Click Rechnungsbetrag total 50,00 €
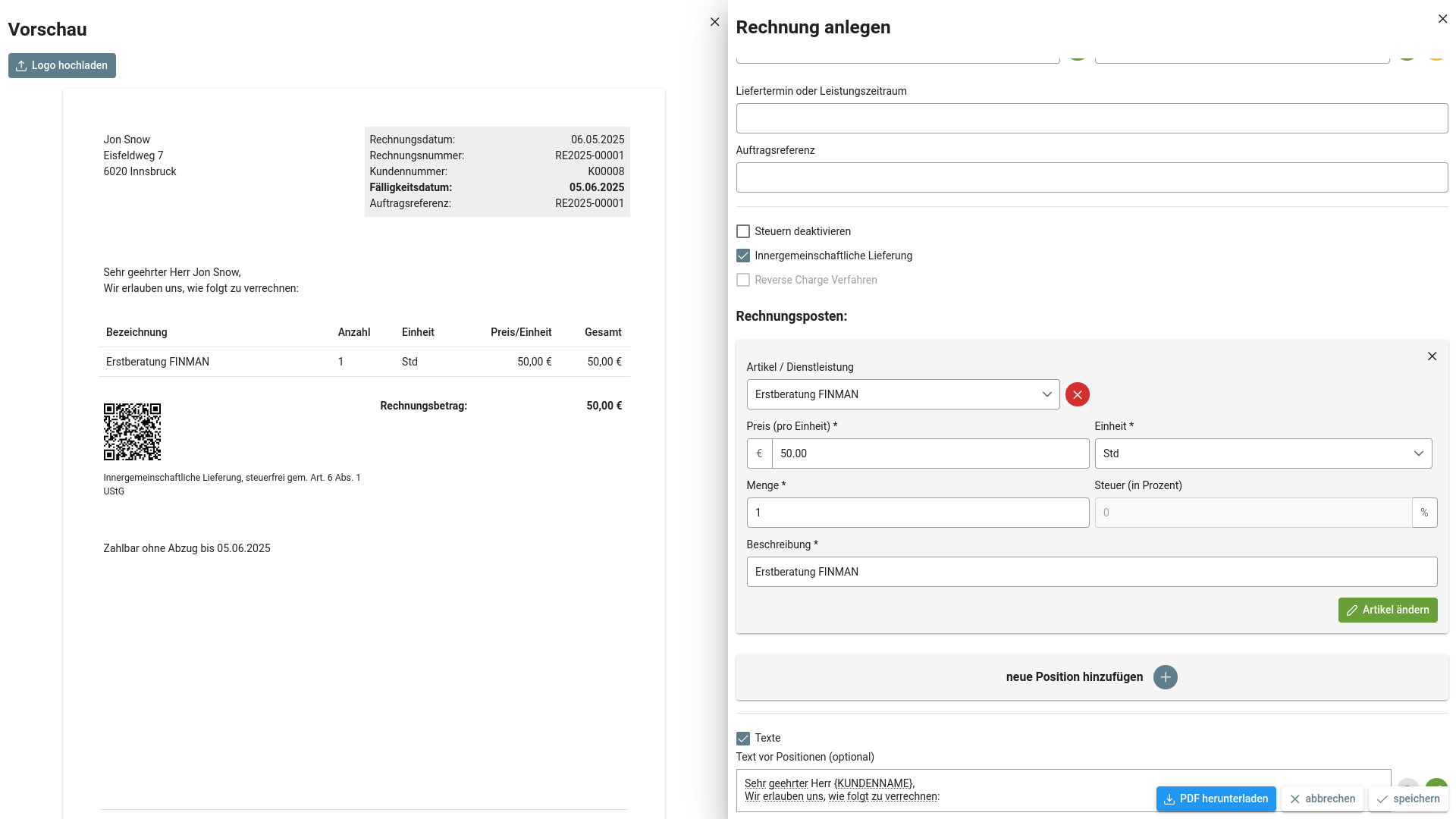 [x=604, y=406]
